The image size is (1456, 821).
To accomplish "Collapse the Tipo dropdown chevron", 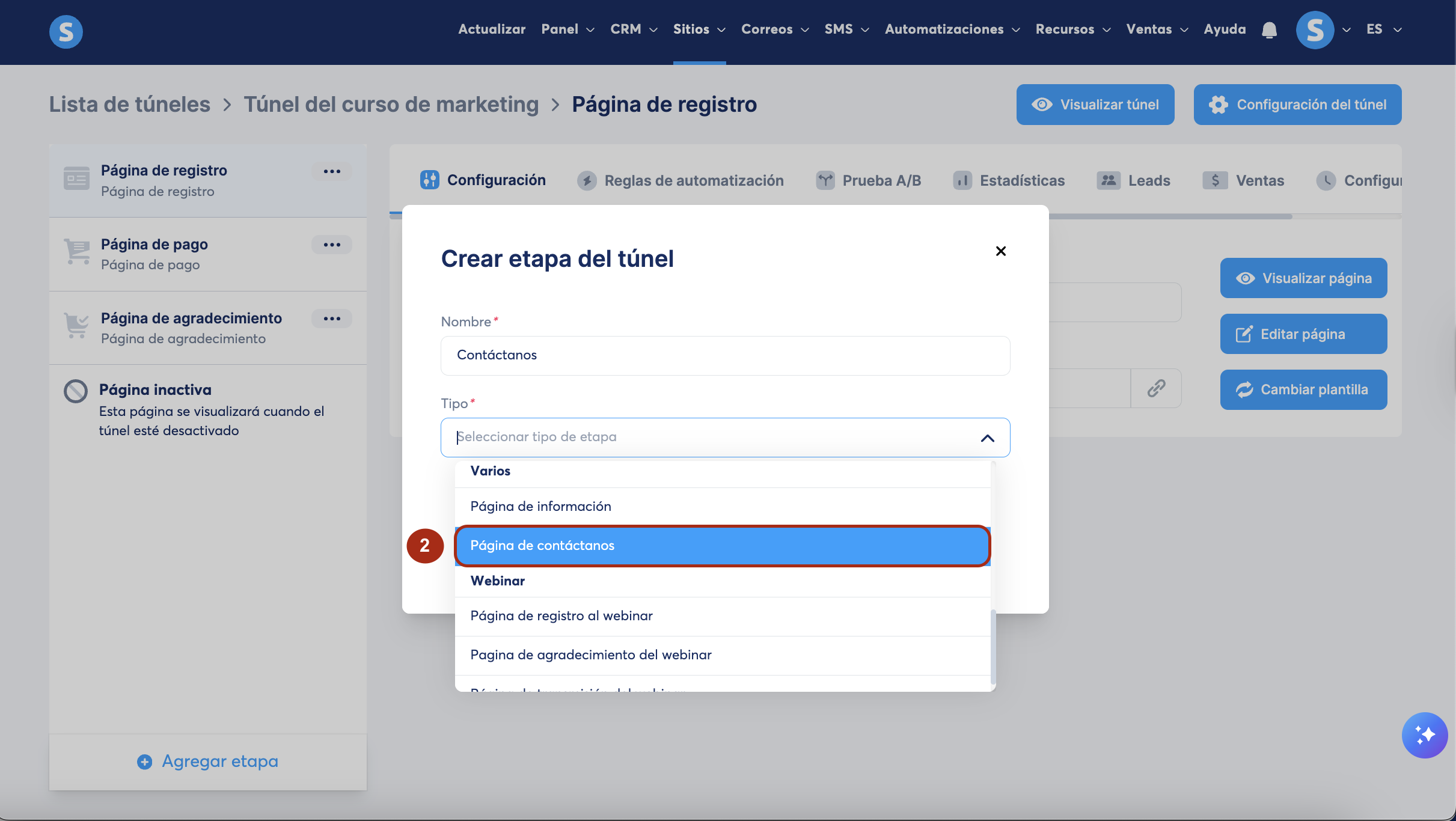I will click(987, 438).
